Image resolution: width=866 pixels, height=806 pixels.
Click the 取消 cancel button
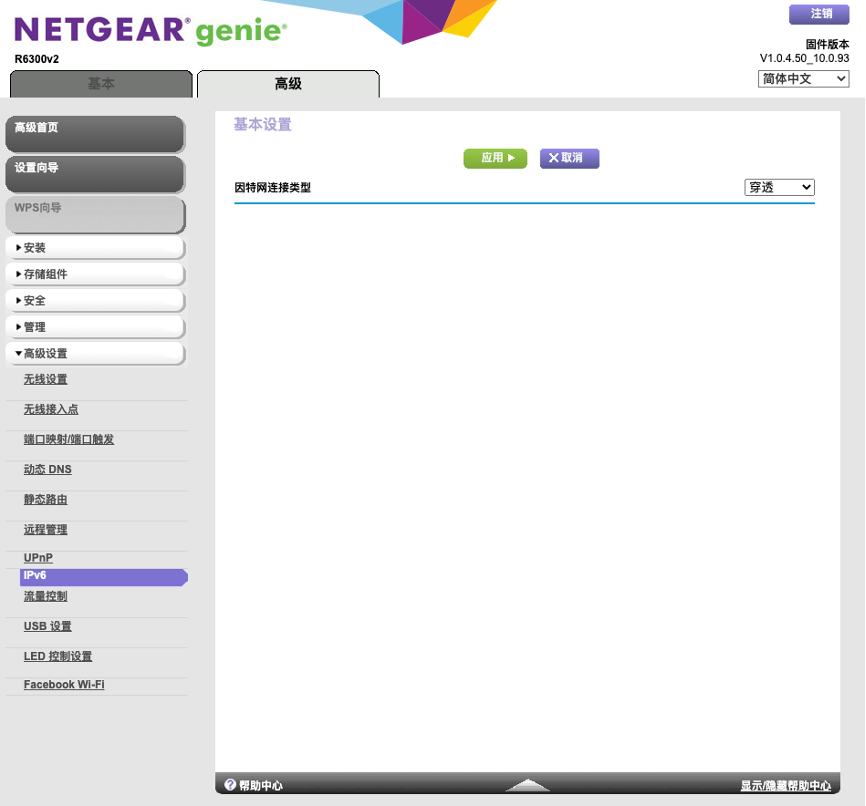tap(569, 158)
